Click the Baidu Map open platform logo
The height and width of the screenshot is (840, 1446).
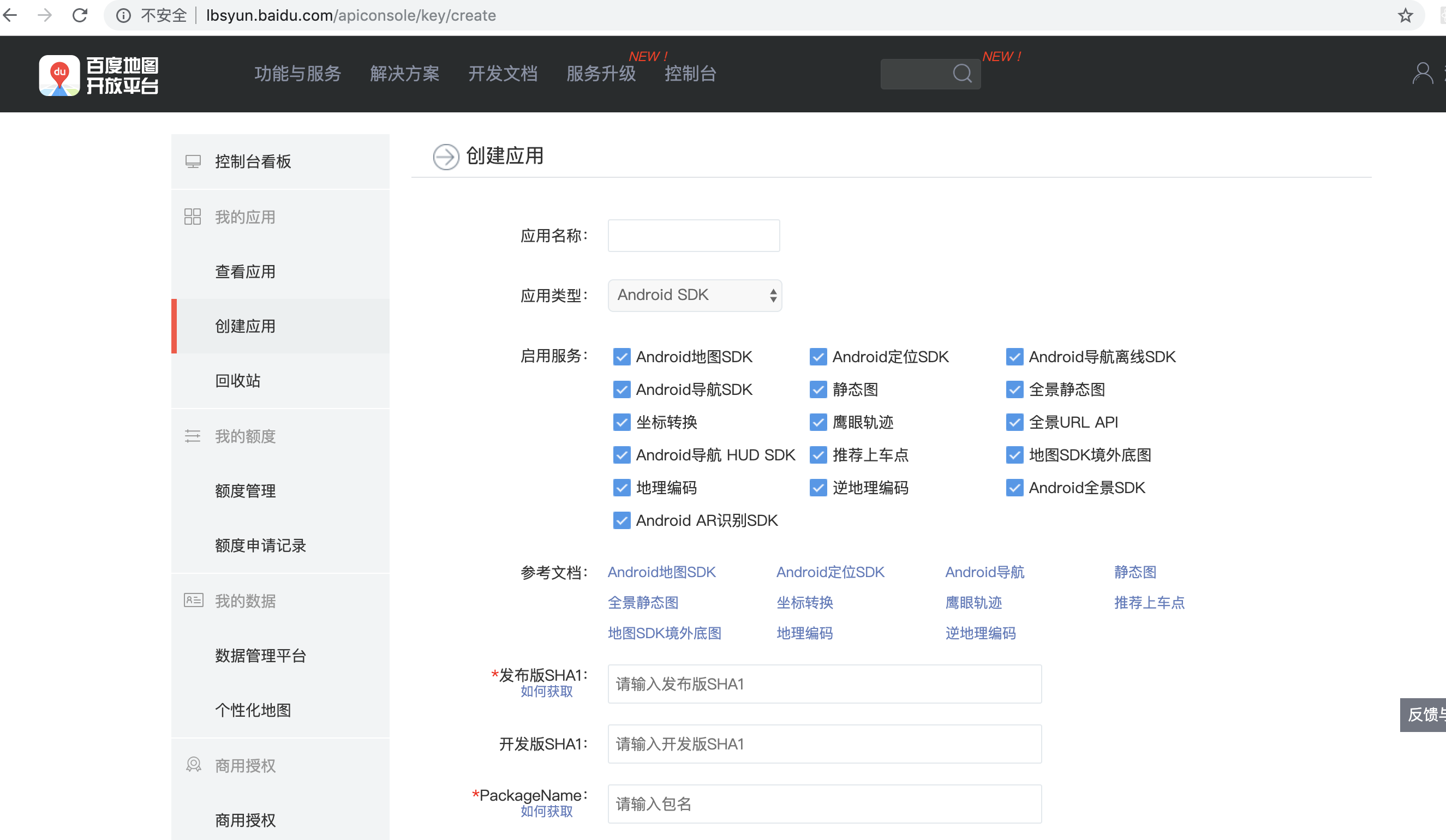[x=99, y=75]
